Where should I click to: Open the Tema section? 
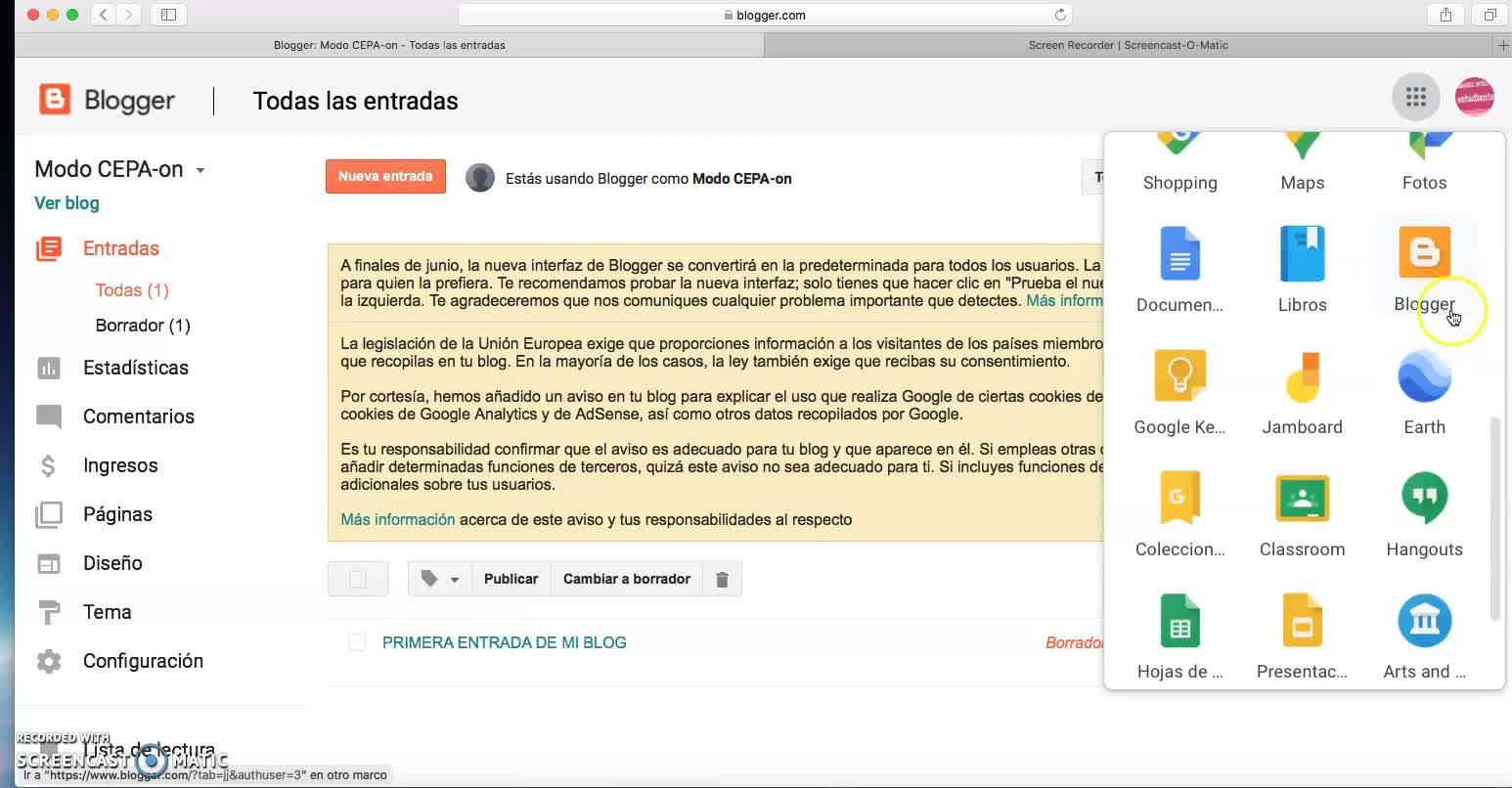(108, 612)
